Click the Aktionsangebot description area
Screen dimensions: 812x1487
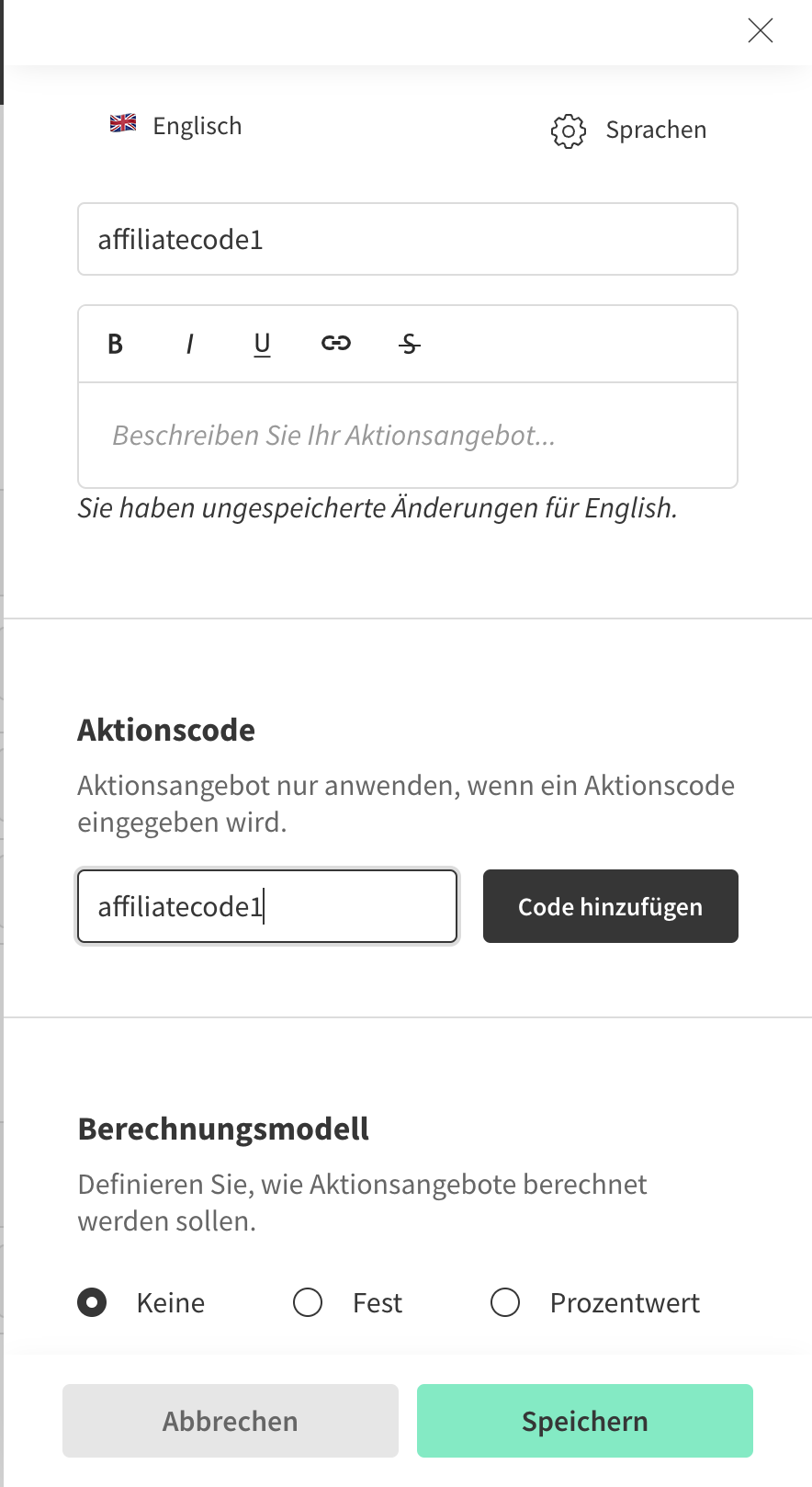coord(407,435)
